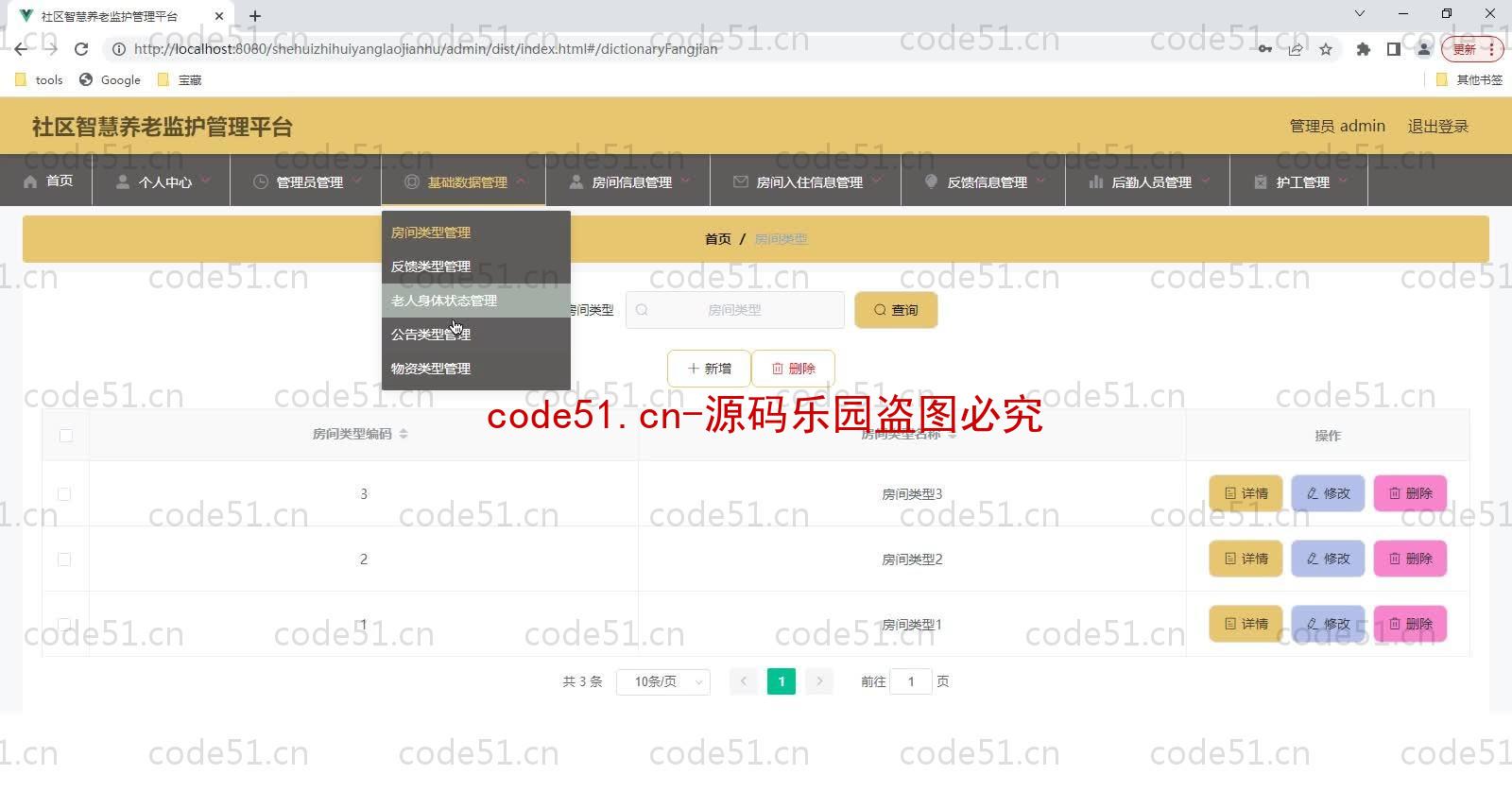Select 反馈类型管理 from the submenu

click(x=476, y=267)
